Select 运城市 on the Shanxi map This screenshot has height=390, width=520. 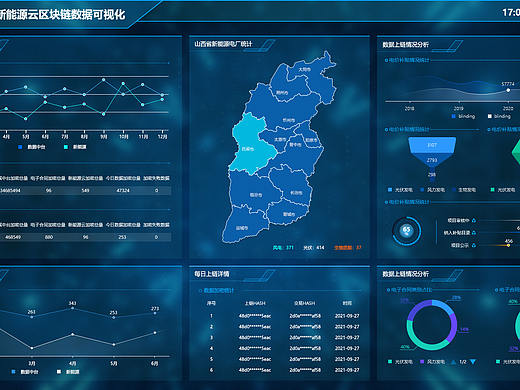tap(242, 228)
